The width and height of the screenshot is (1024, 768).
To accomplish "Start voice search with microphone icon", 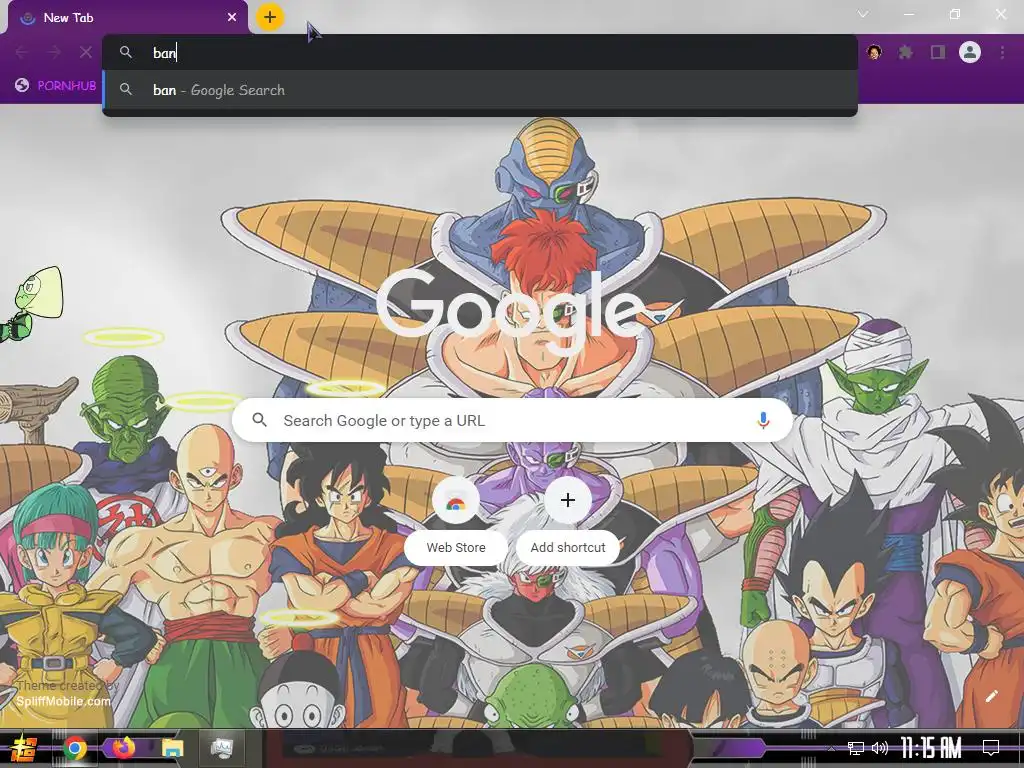I will tap(763, 420).
